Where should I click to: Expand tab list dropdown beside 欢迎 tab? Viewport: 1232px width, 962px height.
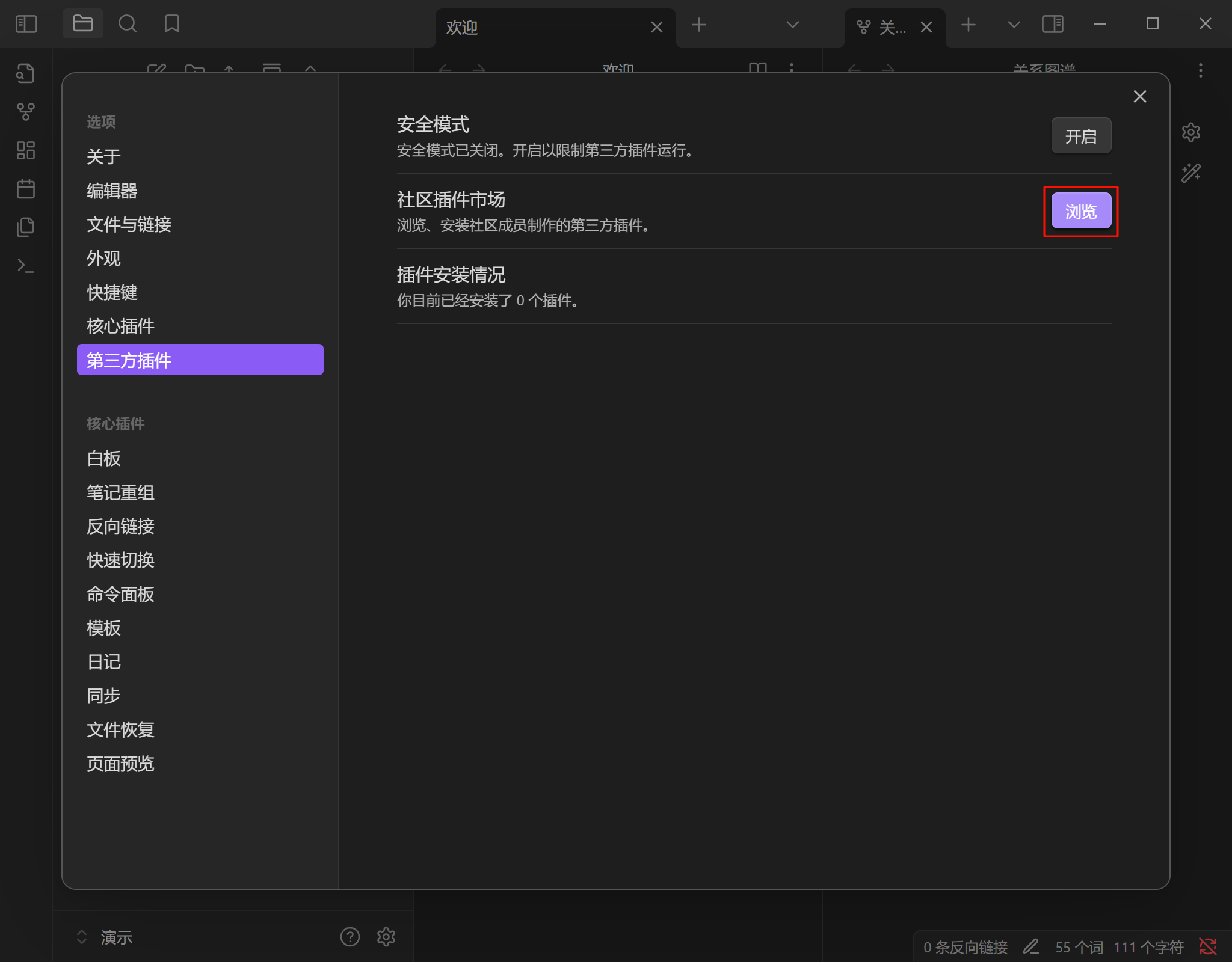tap(792, 25)
